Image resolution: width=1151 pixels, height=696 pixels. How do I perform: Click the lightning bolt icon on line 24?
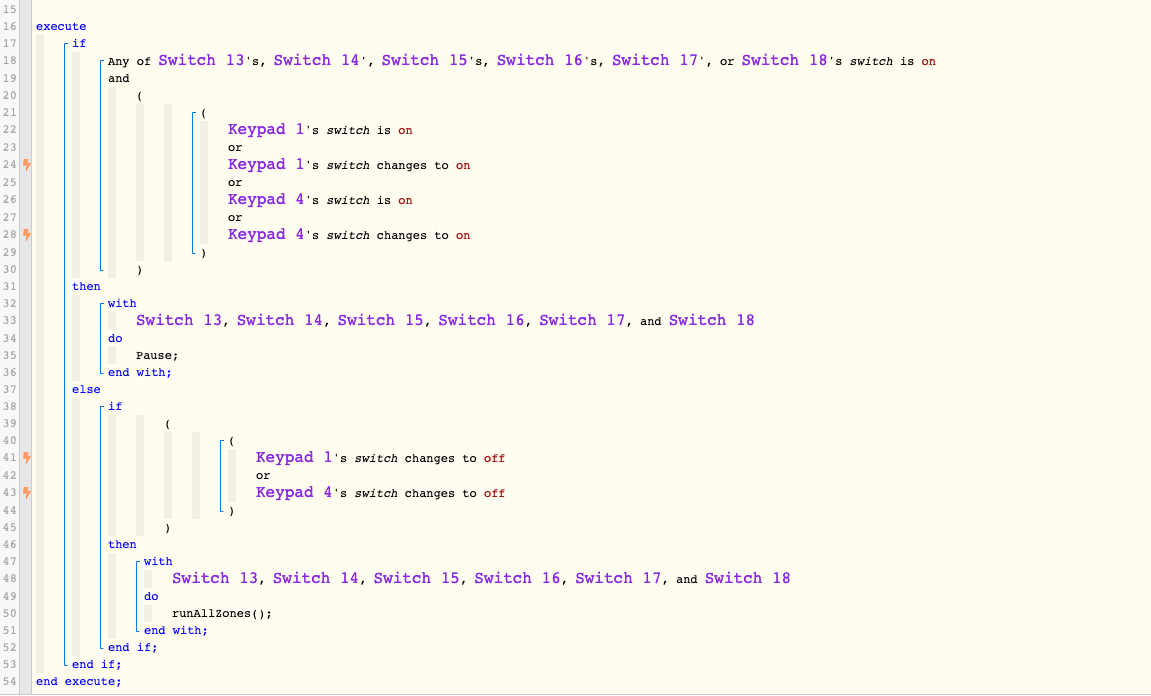pos(26,164)
